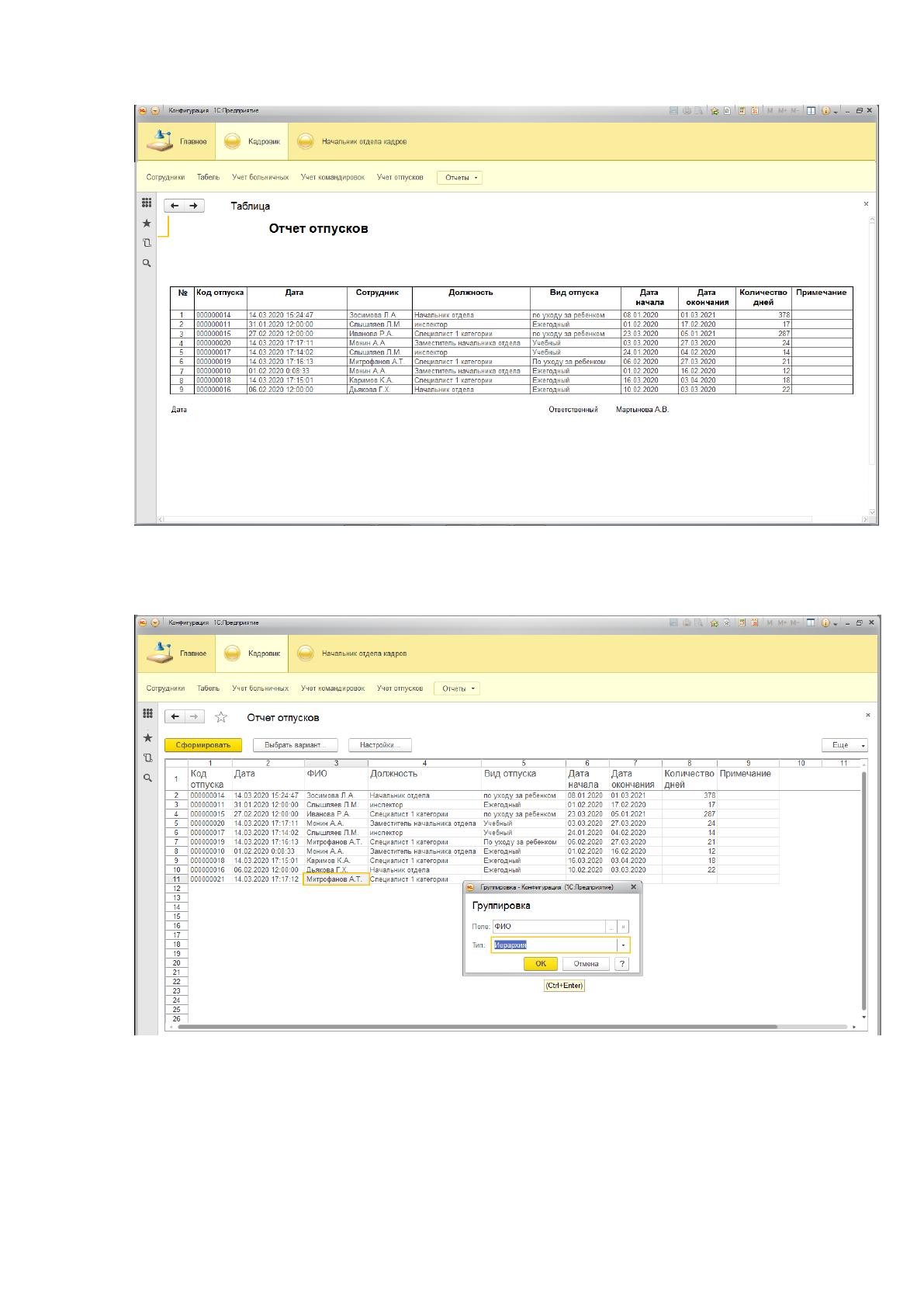This screenshot has width=924, height=1307.
Task: Open the field picker ellipsis beside ФИО
Action: 611,927
